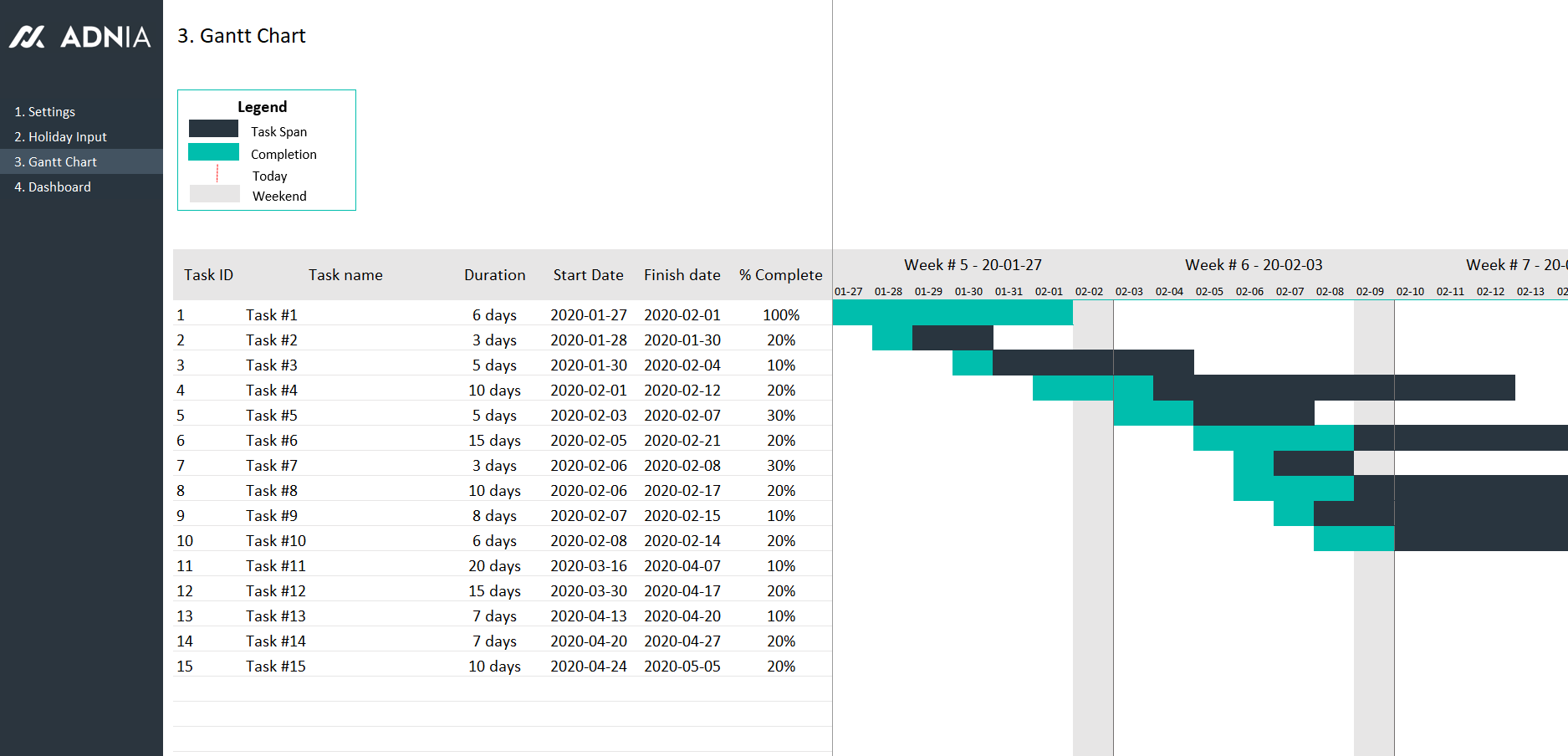1568x756 pixels.
Task: Select the Start Date of Task #1
Action: coord(588,314)
